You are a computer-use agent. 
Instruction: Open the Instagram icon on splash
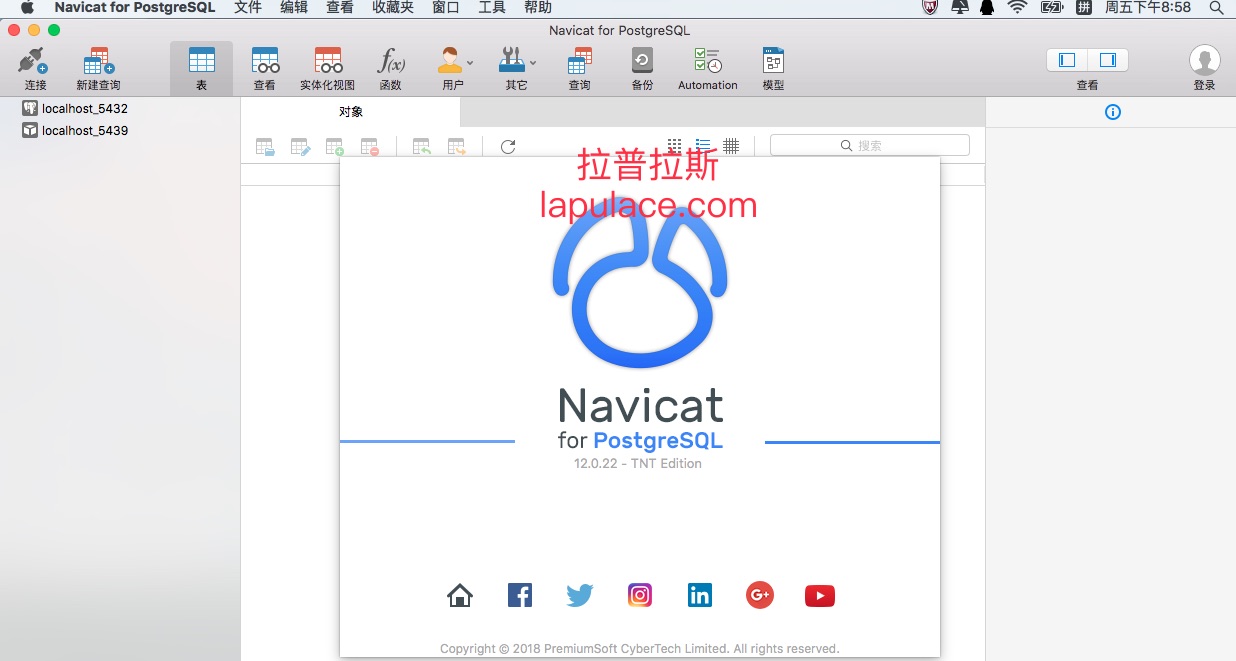pyautogui.click(x=640, y=596)
